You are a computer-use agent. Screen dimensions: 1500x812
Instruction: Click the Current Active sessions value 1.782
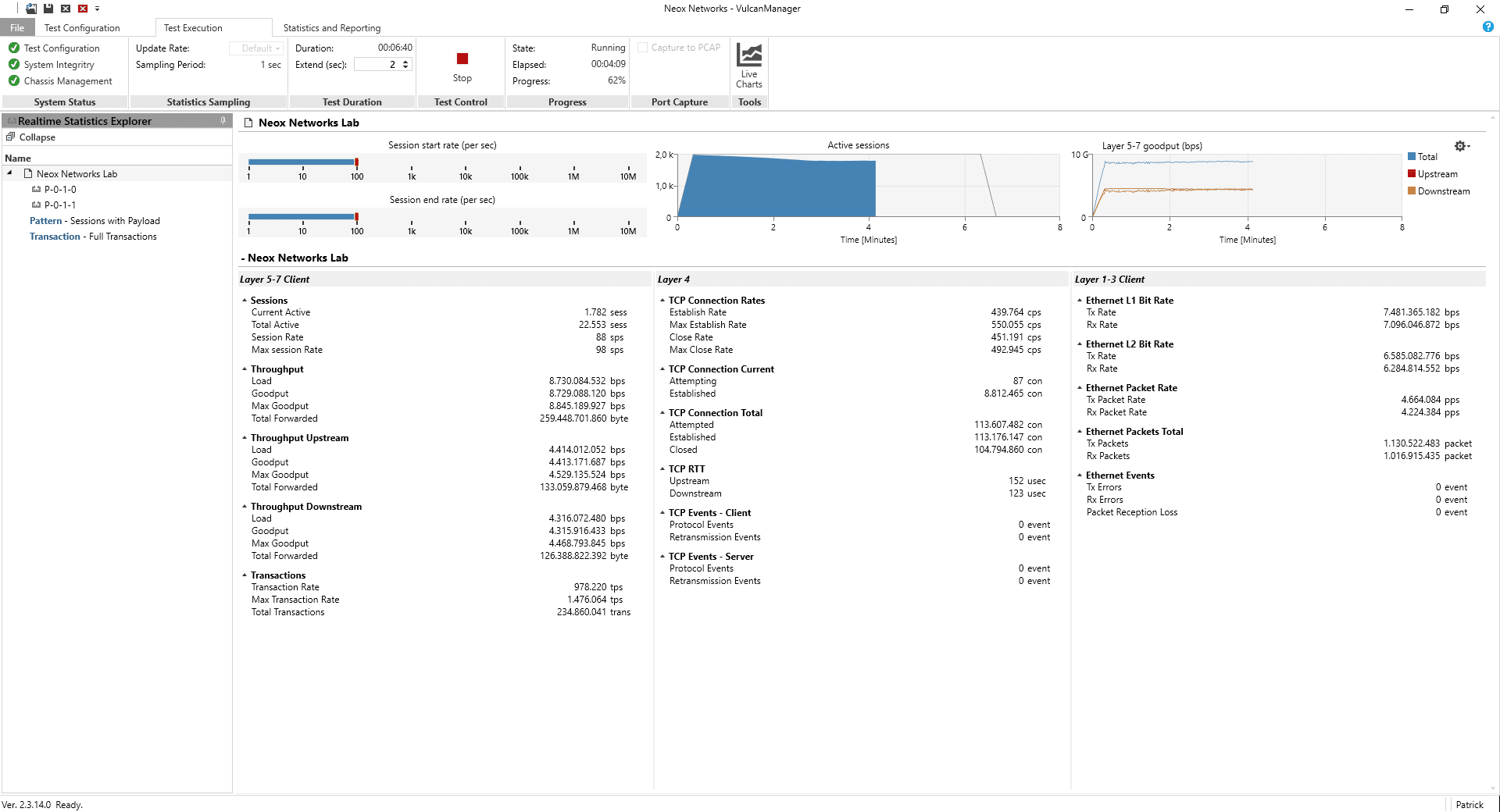(595, 312)
